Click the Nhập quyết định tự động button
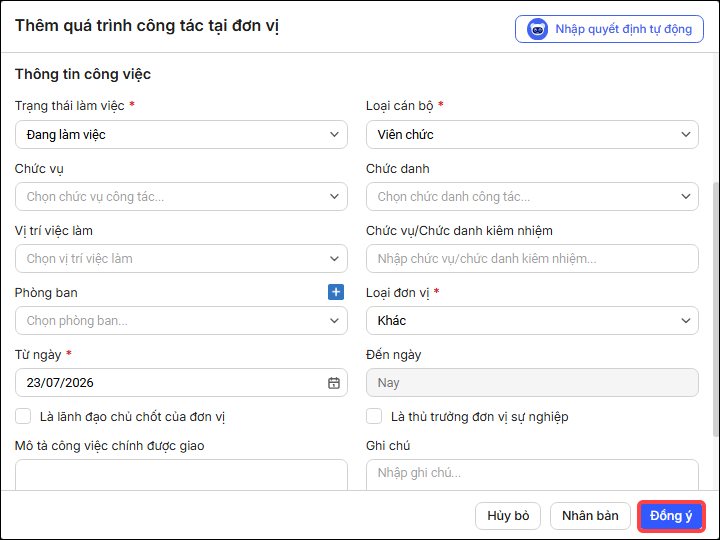The width and height of the screenshot is (720, 540). [x=609, y=29]
